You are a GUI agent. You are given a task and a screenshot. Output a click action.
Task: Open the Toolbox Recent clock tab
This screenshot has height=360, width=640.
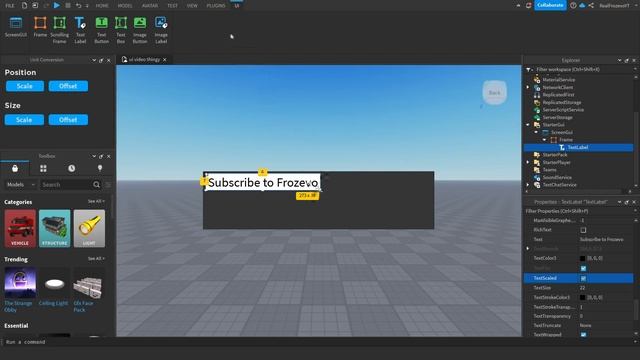71,168
